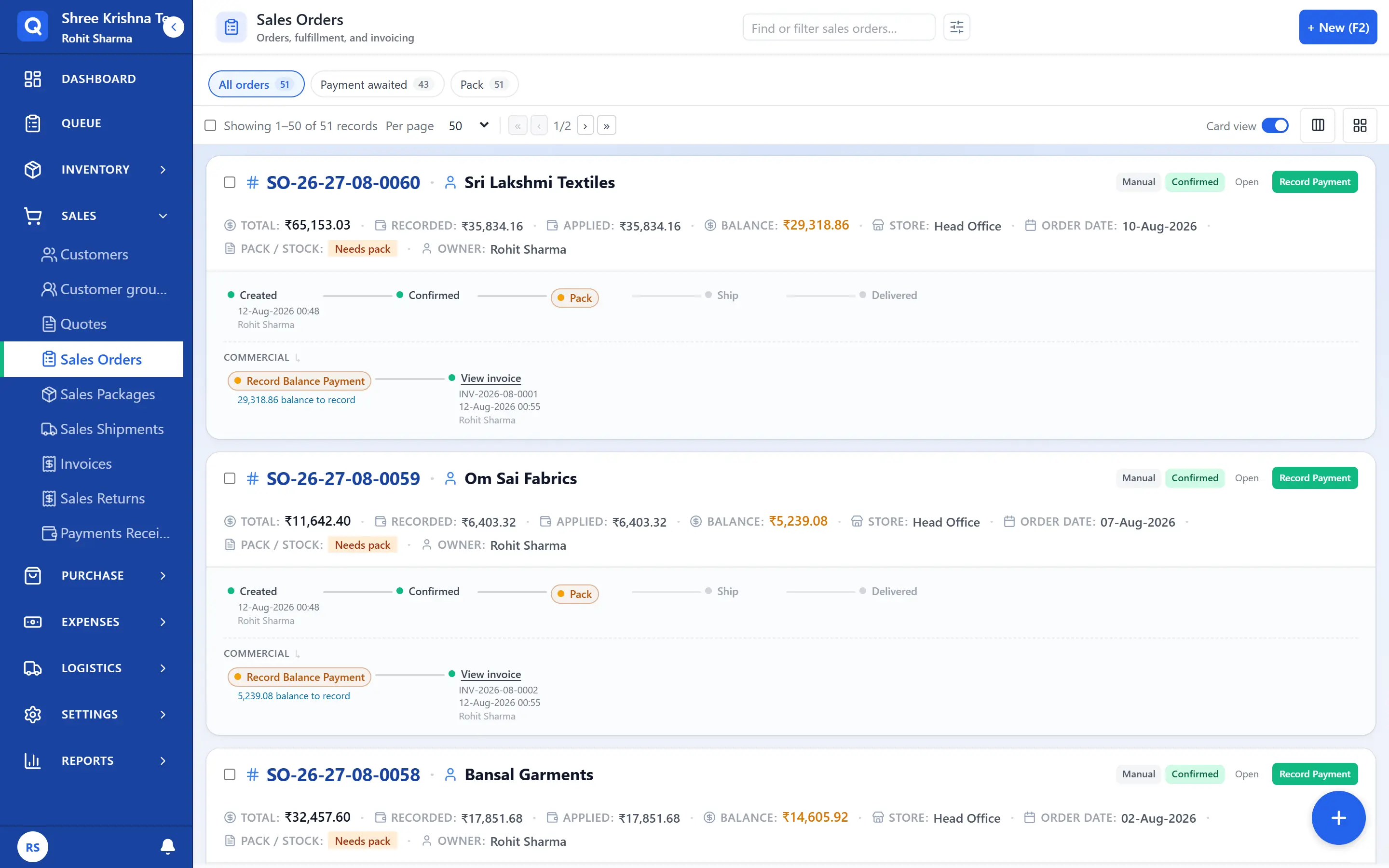The image size is (1389, 868).
Task: Click the Logistics truck icon
Action: pyautogui.click(x=33, y=668)
